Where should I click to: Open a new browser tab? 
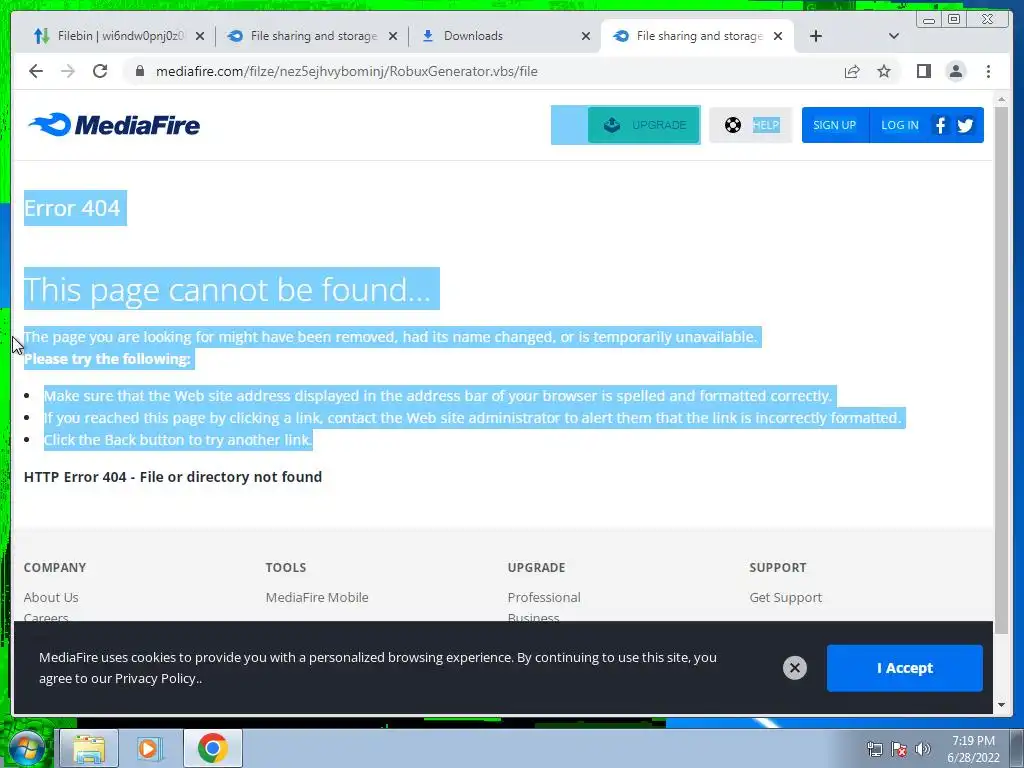pyautogui.click(x=816, y=36)
